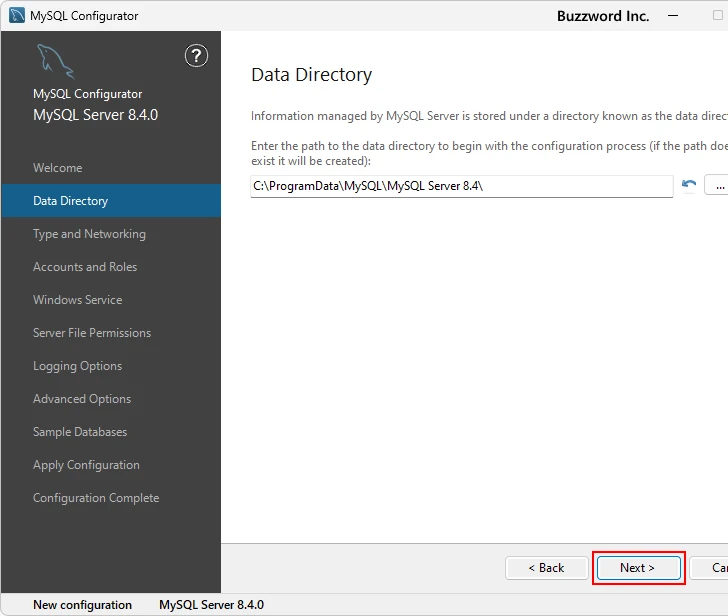Click the 'MySQL Server 8.4.0' sidebar title
The image size is (728, 616).
[x=96, y=115]
